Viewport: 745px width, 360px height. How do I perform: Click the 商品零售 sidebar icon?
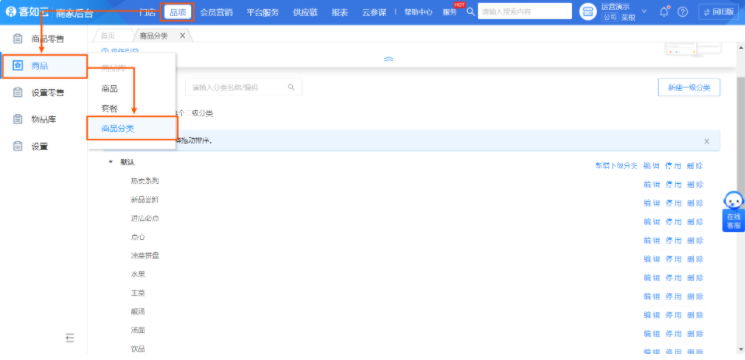pyautogui.click(x=18, y=39)
